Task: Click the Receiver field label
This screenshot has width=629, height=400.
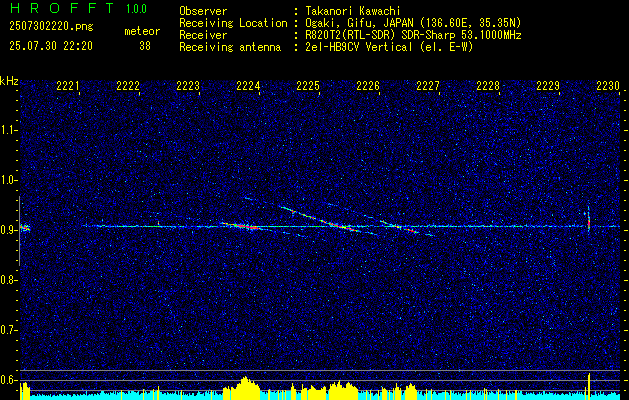Action: (203, 35)
